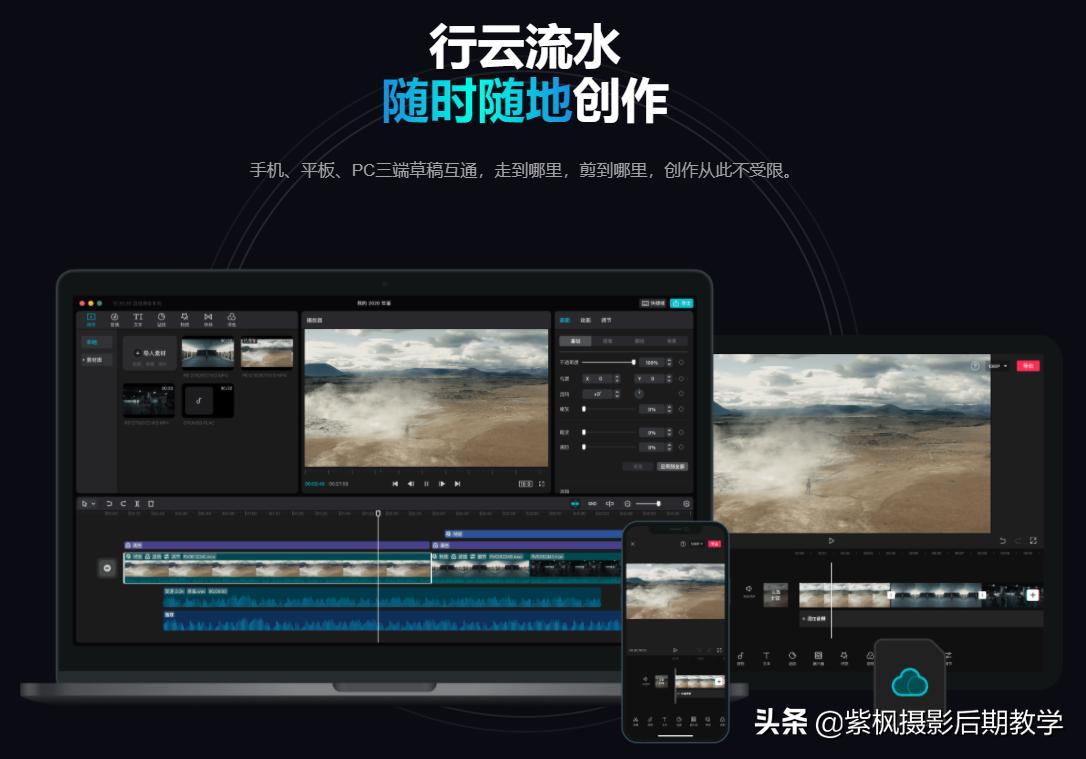
Task: Click the teal 导出 (Export) button
Action: pos(682,303)
